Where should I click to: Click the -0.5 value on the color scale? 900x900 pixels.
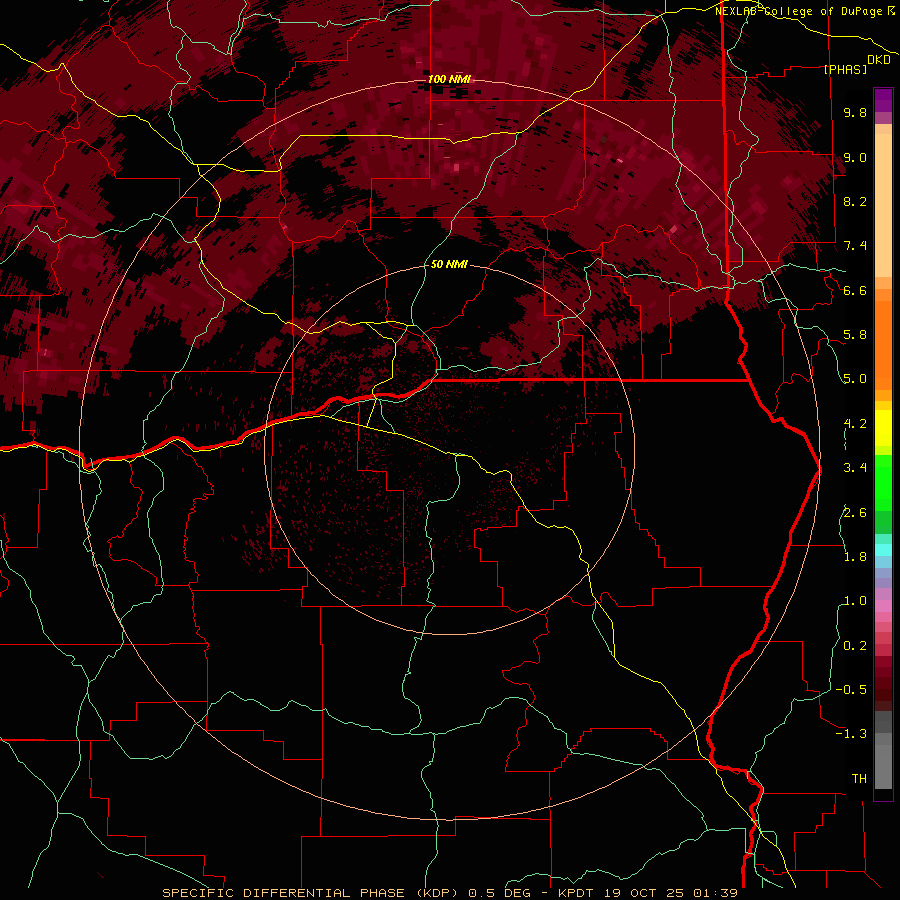[851, 690]
